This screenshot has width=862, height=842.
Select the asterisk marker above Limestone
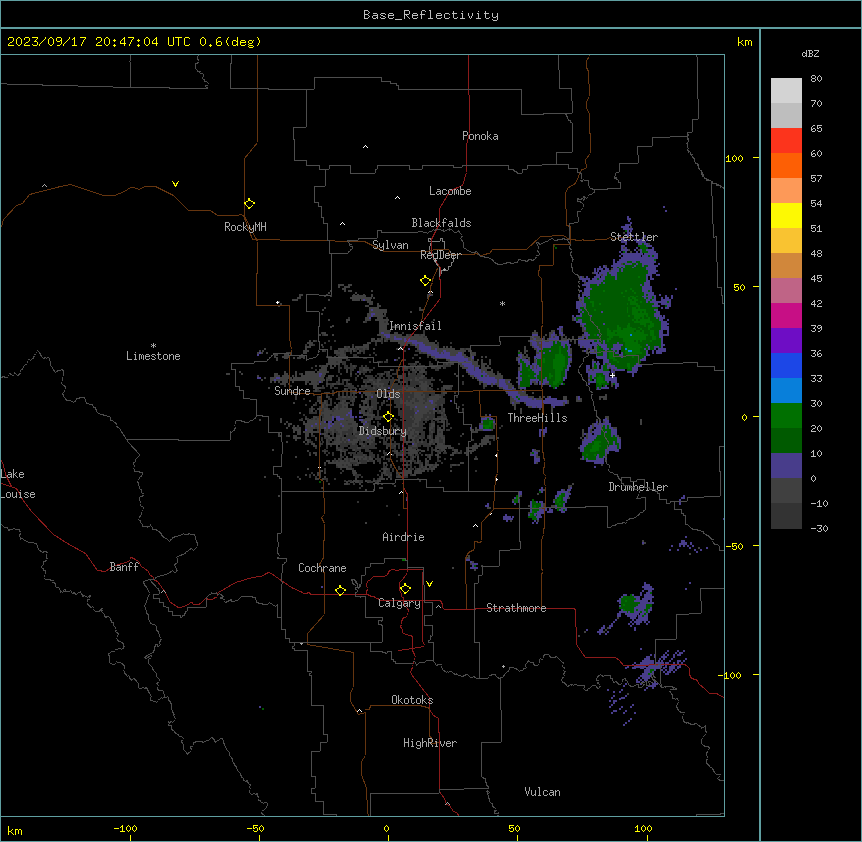(153, 346)
